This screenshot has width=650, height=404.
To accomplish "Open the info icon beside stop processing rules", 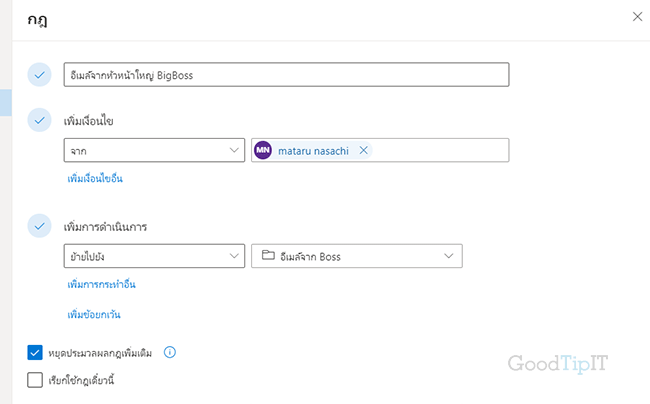I will click(x=170, y=352).
